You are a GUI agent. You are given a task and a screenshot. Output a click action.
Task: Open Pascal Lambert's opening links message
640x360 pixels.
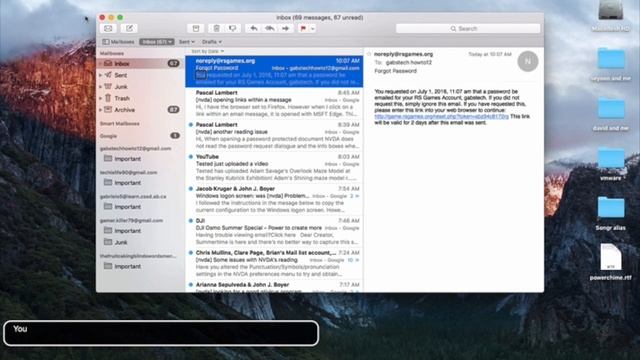coord(274,104)
